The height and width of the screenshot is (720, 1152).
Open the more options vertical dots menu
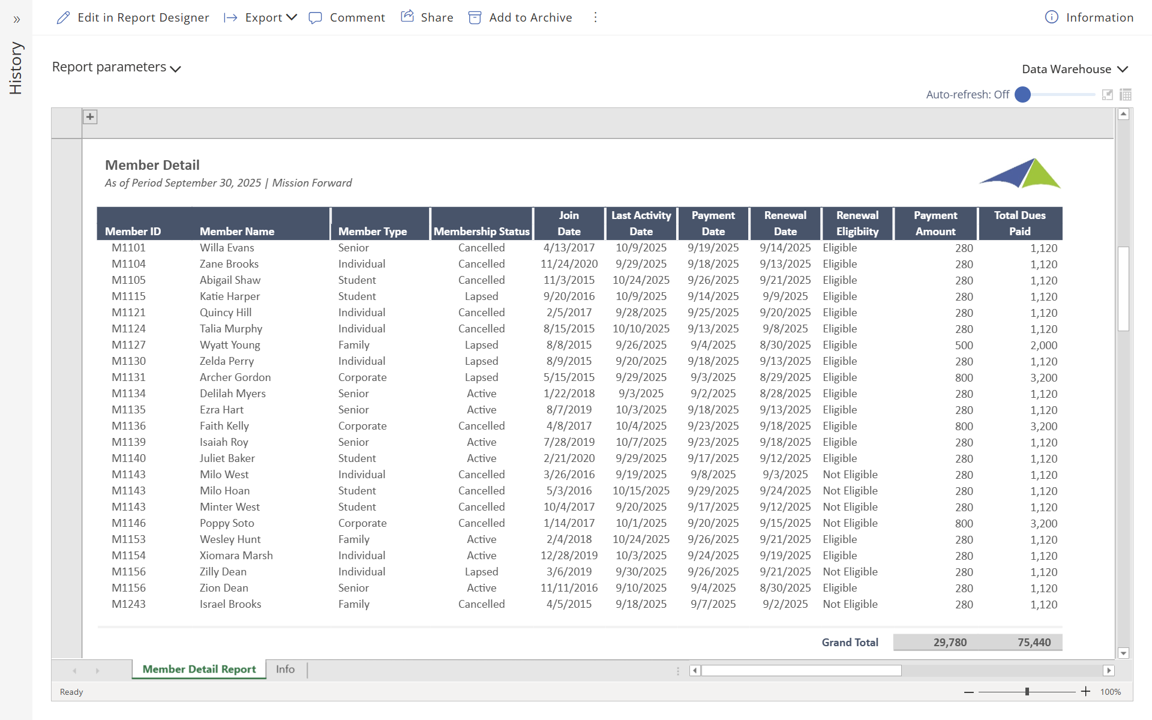click(595, 18)
